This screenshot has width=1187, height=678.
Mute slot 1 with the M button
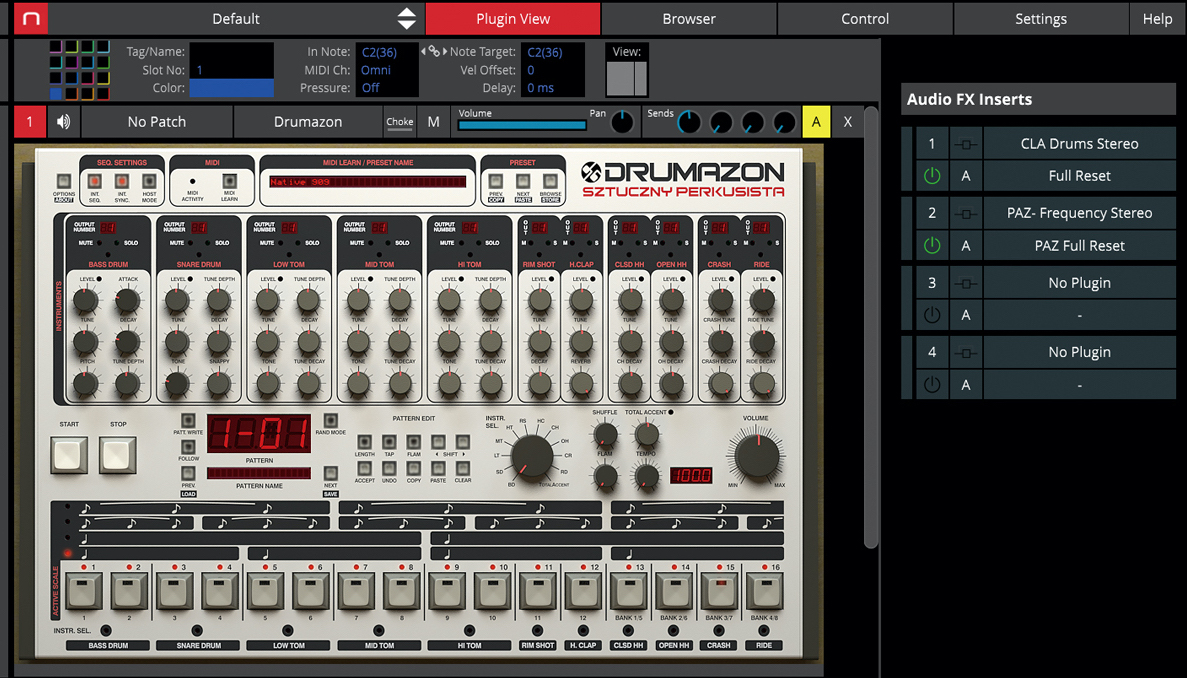click(x=434, y=122)
